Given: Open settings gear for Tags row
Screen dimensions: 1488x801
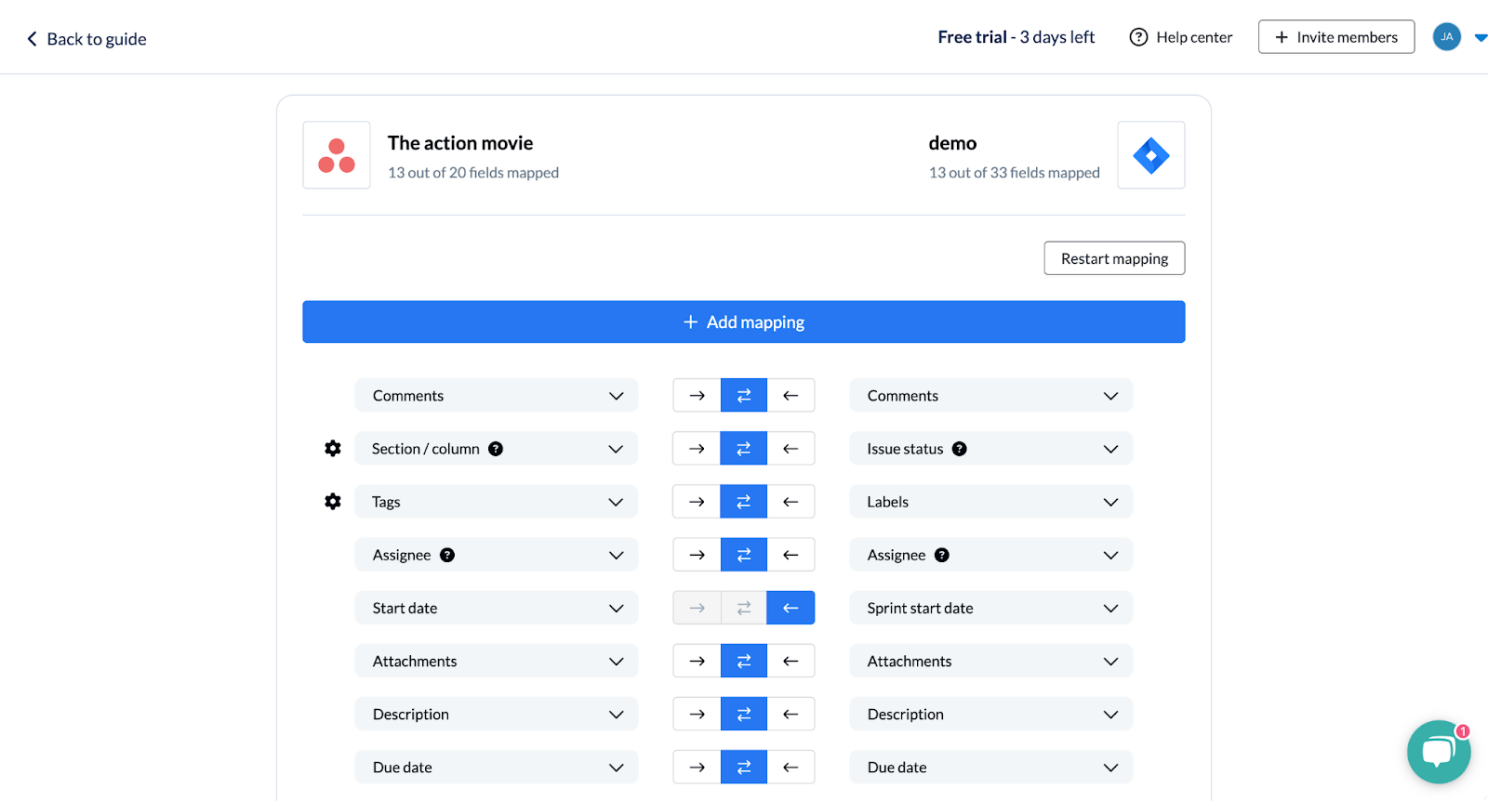Looking at the screenshot, I should pos(333,502).
